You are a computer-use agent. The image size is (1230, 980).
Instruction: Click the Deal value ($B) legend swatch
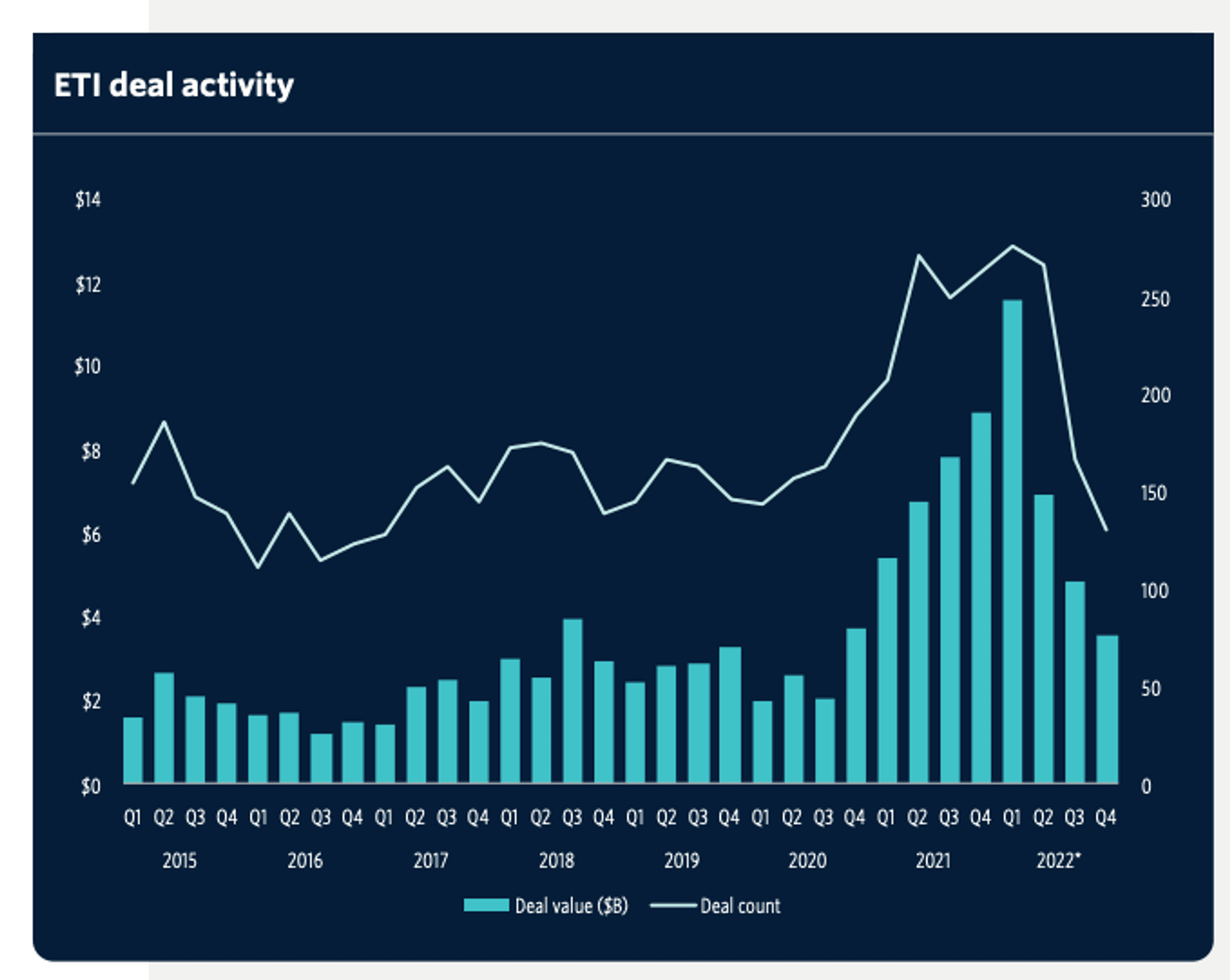(486, 905)
